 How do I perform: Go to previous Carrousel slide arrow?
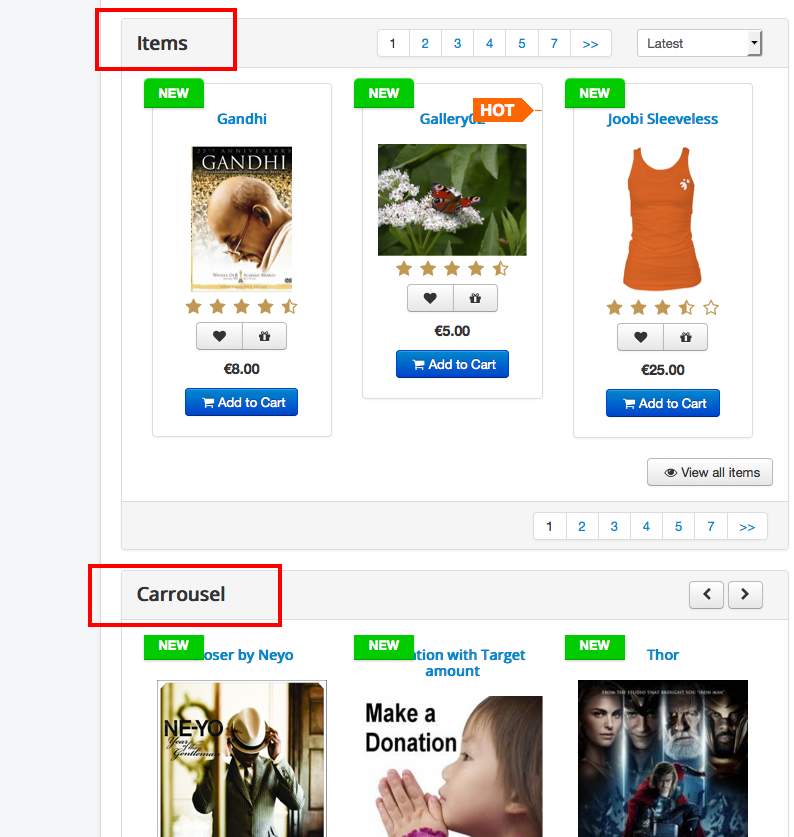pos(706,594)
